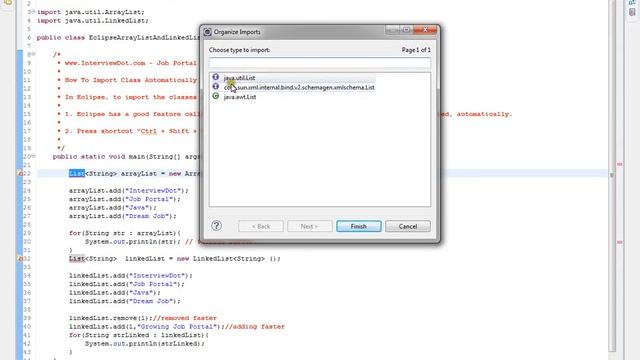
Task: Click the import java.util.LinkedList line
Action: (93, 20)
